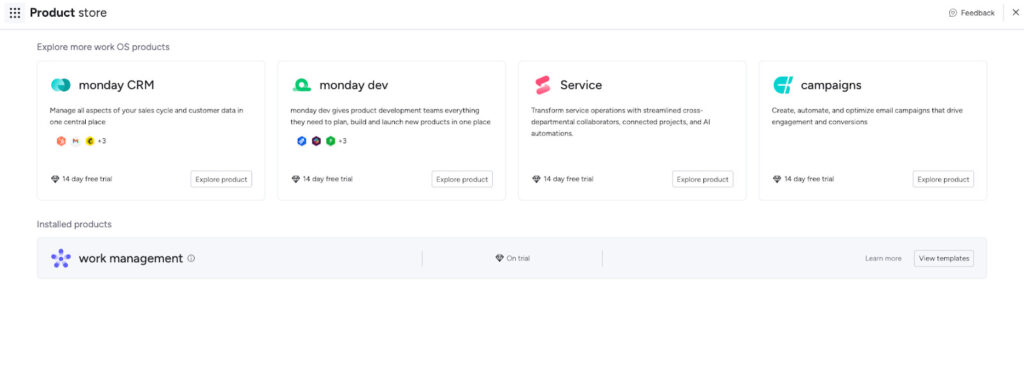Image resolution: width=1024 pixels, height=373 pixels.
Task: Click the monday CRM logo icon
Action: click(61, 85)
